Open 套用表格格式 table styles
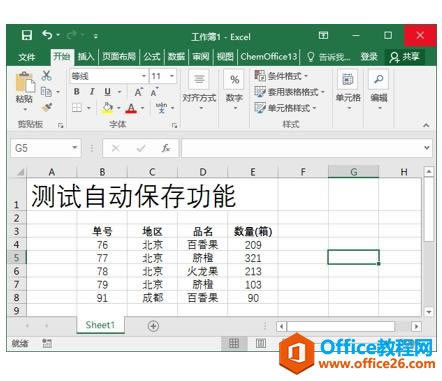Viewport: 442px width, 381px height. 289,92
